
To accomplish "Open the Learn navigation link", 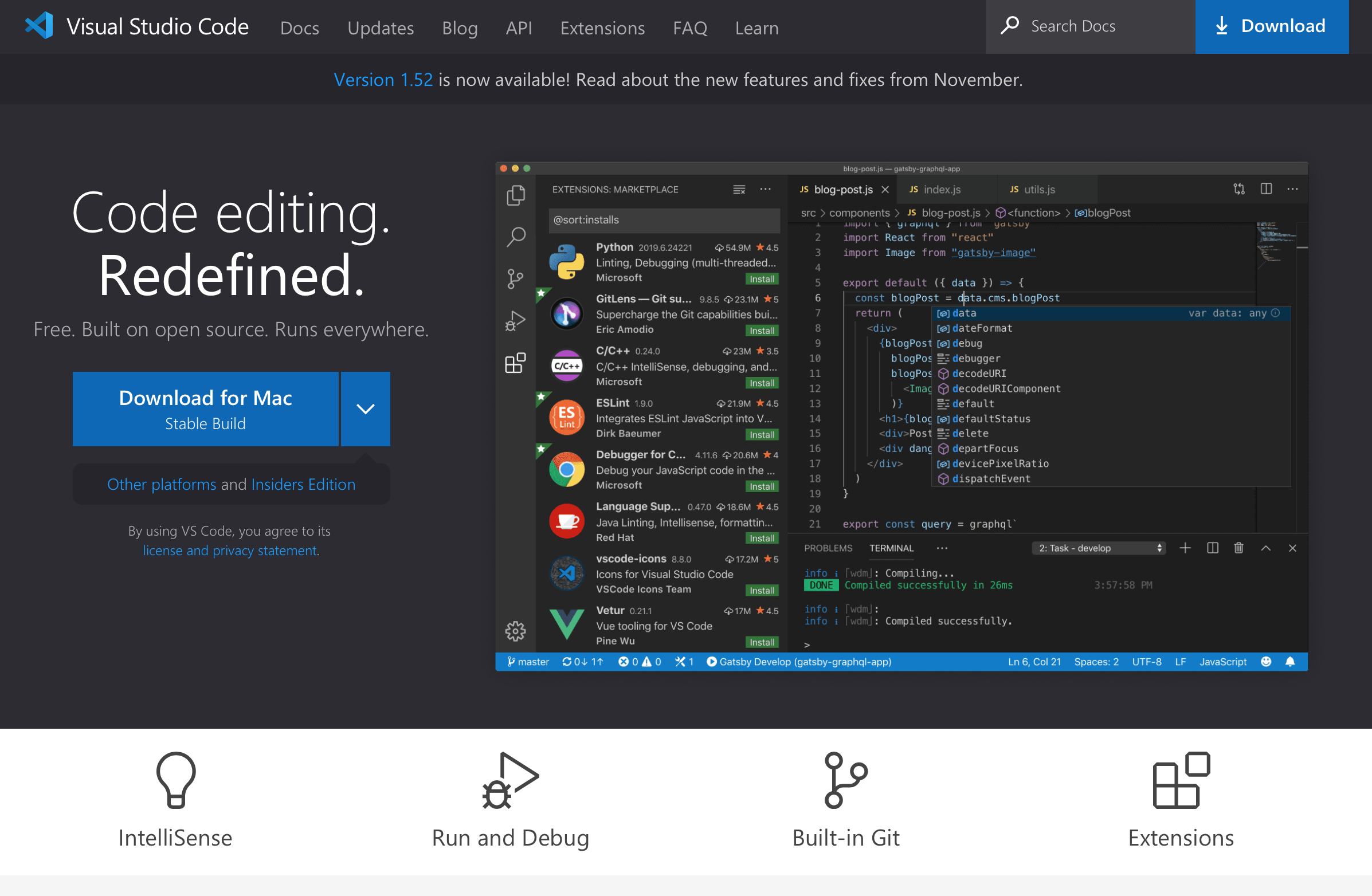I will pos(756,27).
